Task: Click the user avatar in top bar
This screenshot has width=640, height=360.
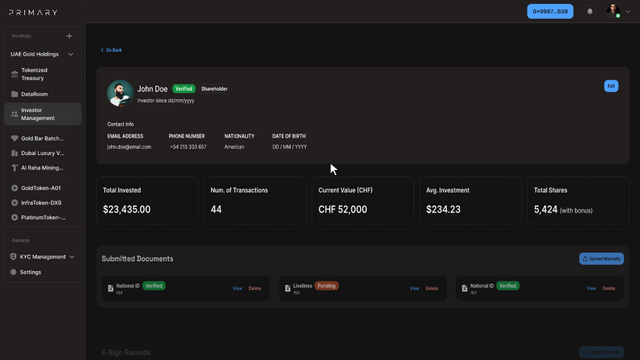Action: [x=613, y=11]
